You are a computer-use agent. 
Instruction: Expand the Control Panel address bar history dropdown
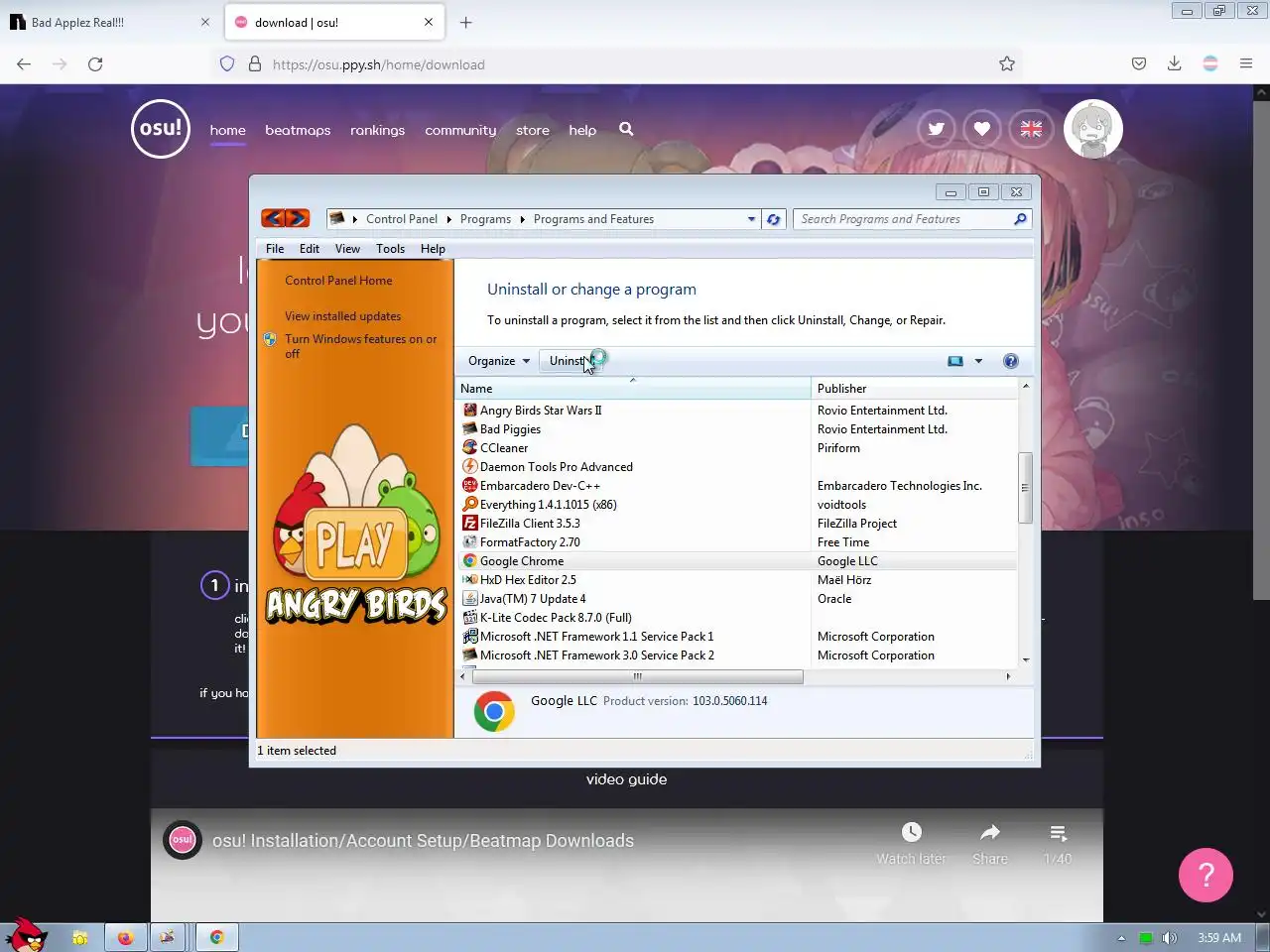tap(751, 219)
